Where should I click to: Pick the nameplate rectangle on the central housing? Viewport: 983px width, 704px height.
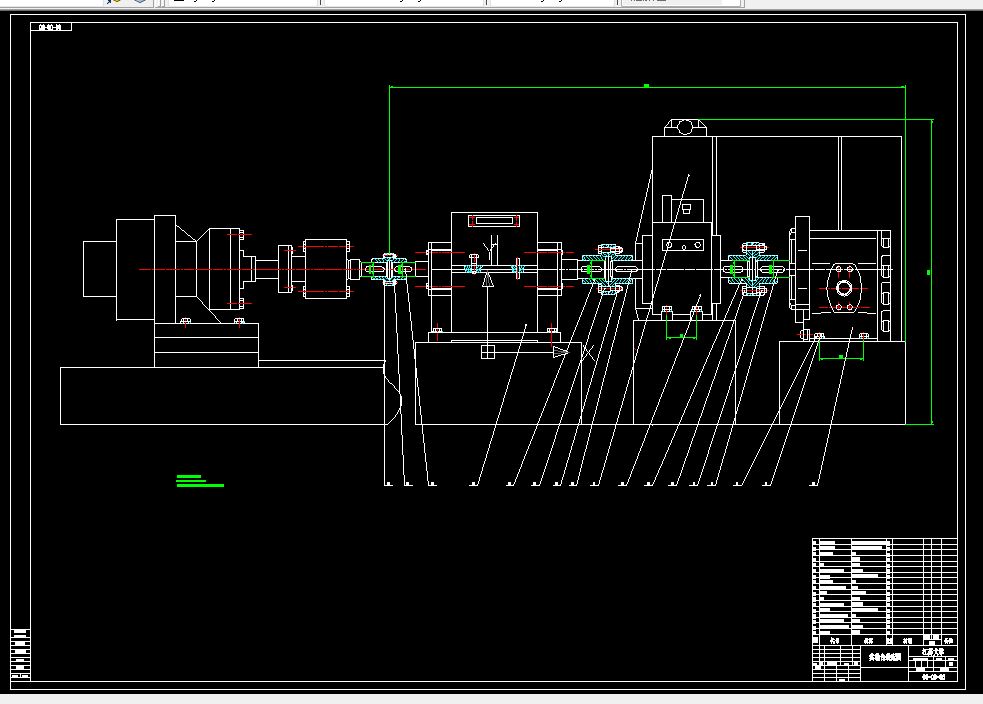[494, 221]
